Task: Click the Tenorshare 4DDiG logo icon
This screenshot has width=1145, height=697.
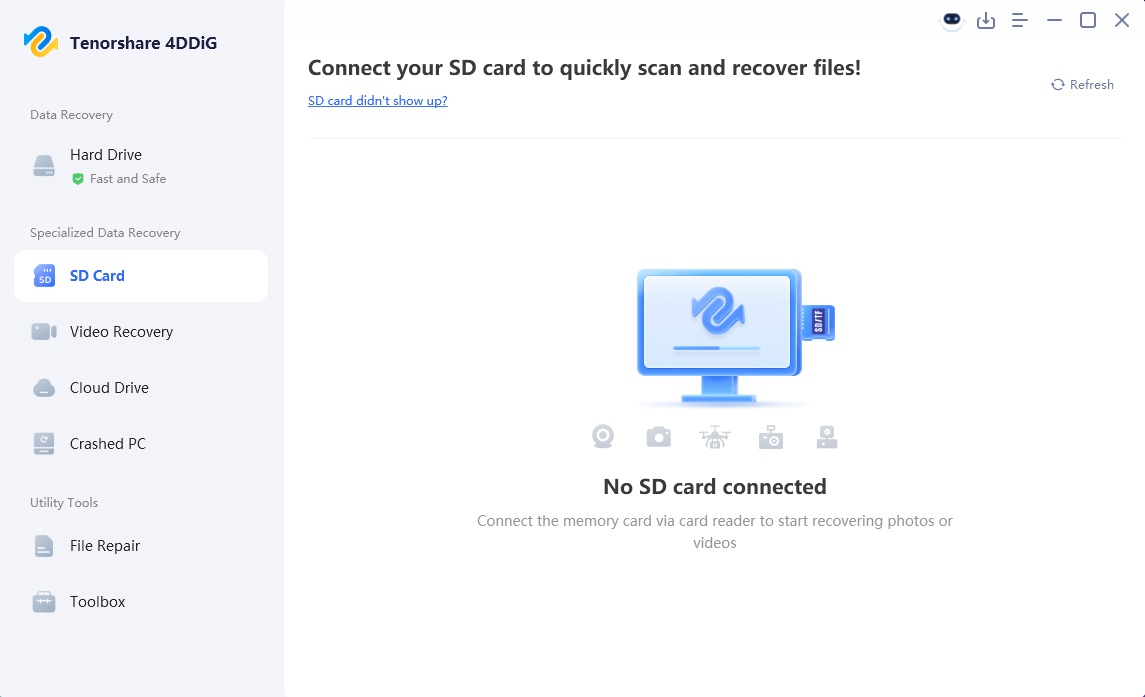Action: tap(41, 42)
